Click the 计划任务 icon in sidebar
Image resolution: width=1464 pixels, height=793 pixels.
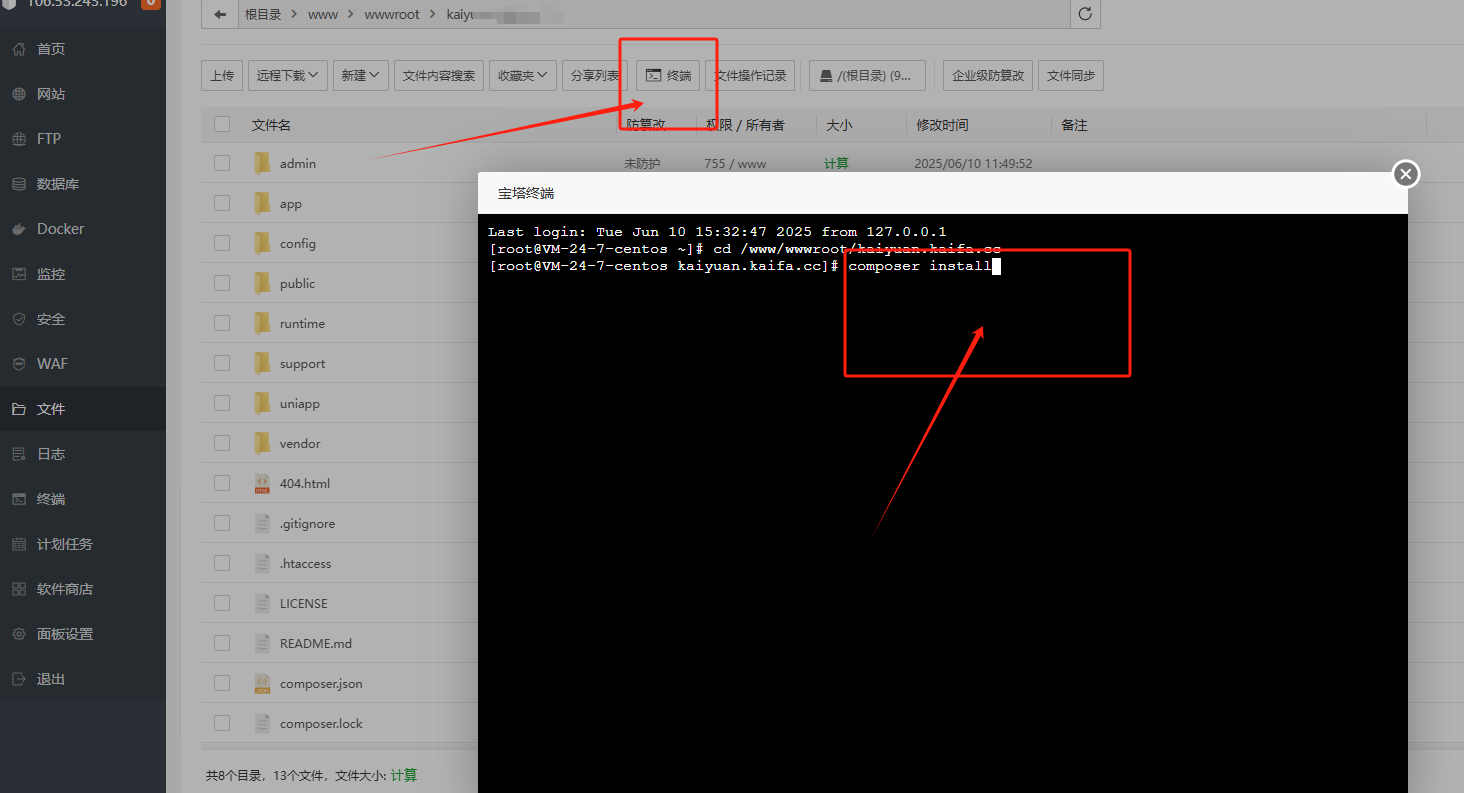click(18, 544)
